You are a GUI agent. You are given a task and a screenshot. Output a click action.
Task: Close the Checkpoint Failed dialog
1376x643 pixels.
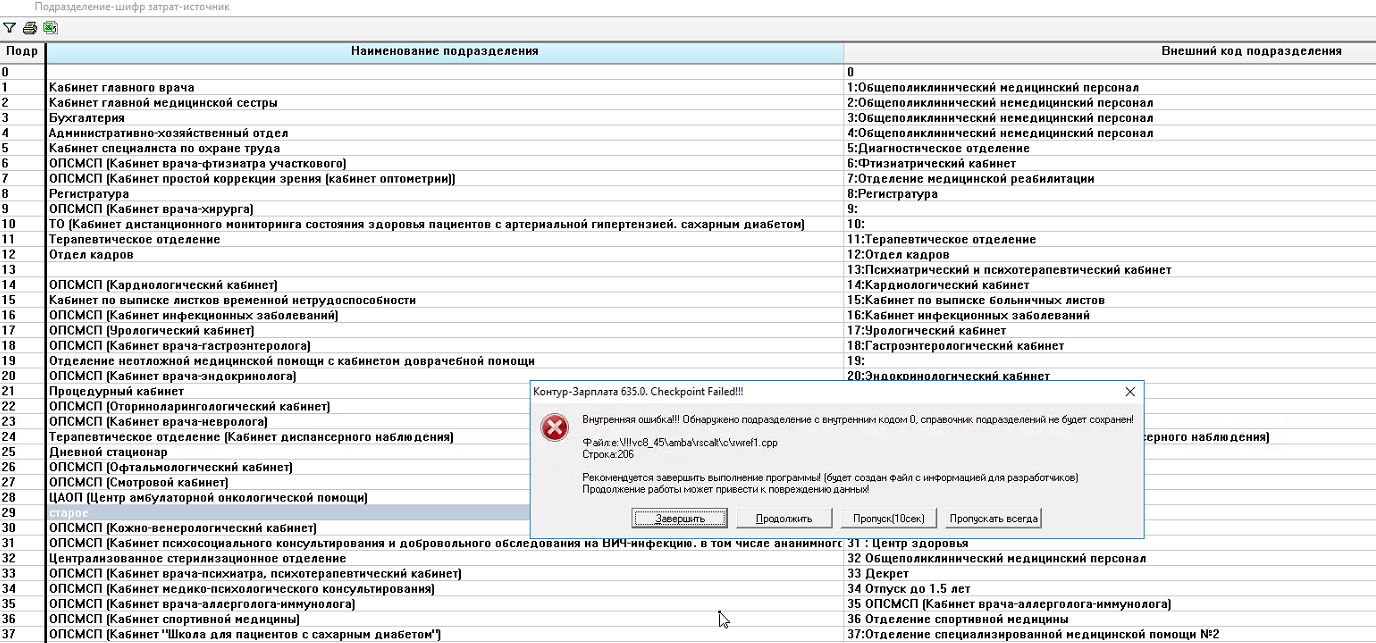point(1130,392)
